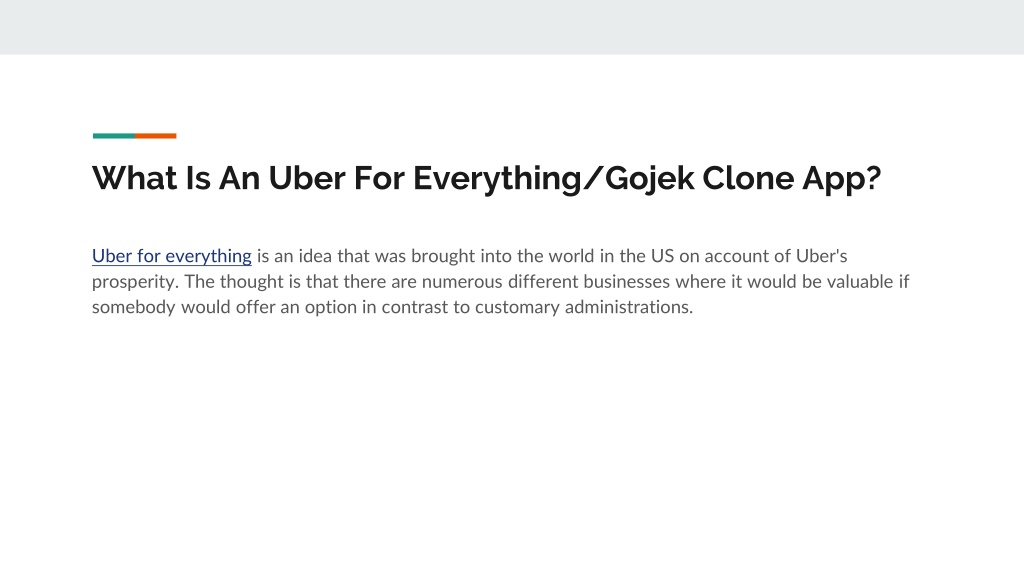Click the word 'administrations' ending the paragraph
Viewport: 1024px width, 576px height.
[627, 307]
